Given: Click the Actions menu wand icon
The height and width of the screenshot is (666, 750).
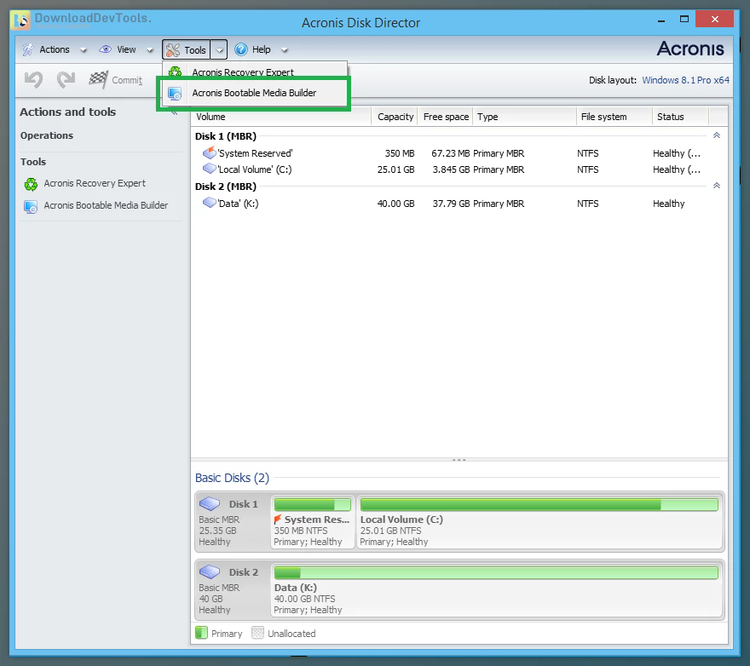Looking at the screenshot, I should pyautogui.click(x=28, y=49).
